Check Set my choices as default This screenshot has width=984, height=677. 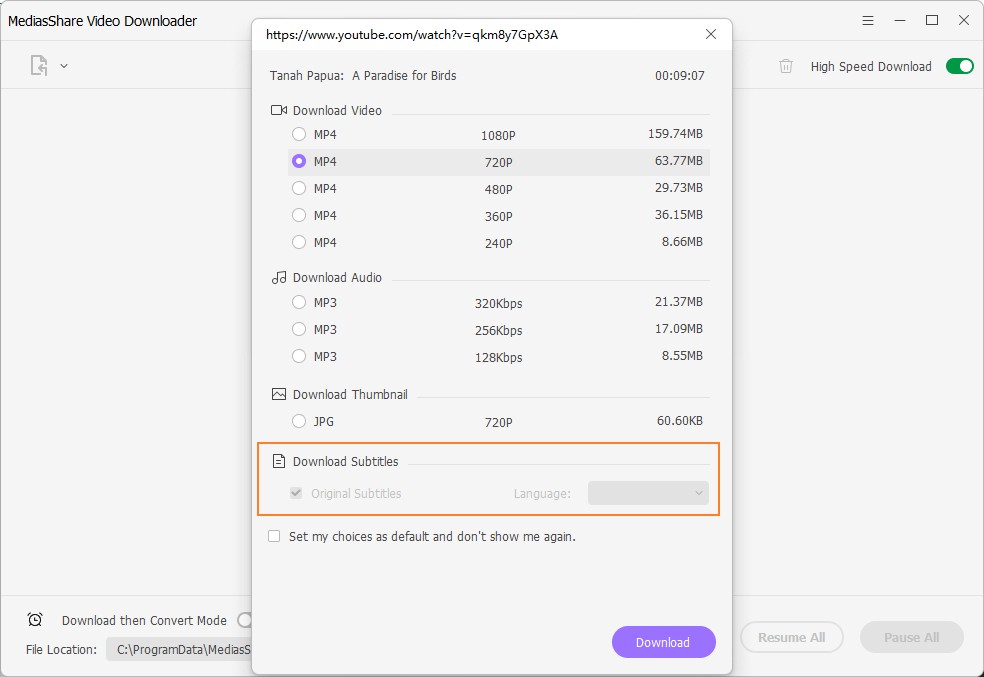(274, 536)
